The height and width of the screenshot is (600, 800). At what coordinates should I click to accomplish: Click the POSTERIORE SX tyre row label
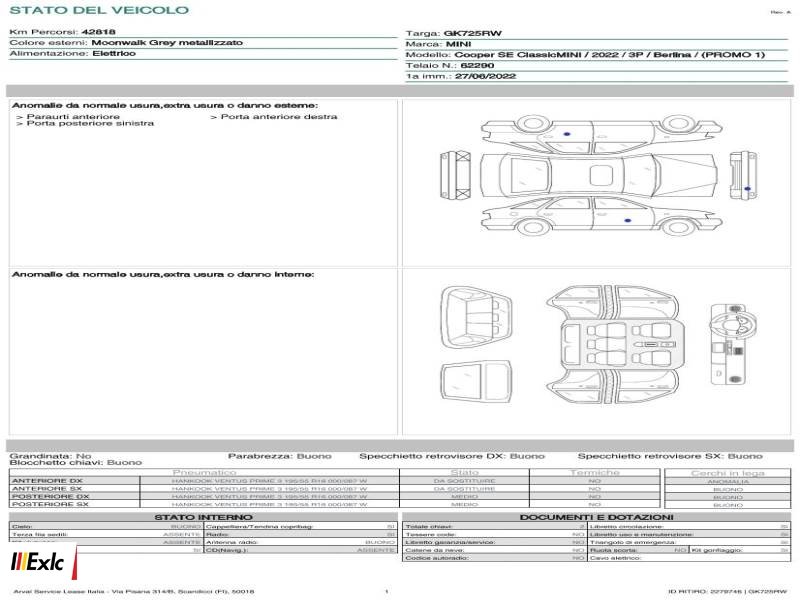point(50,504)
